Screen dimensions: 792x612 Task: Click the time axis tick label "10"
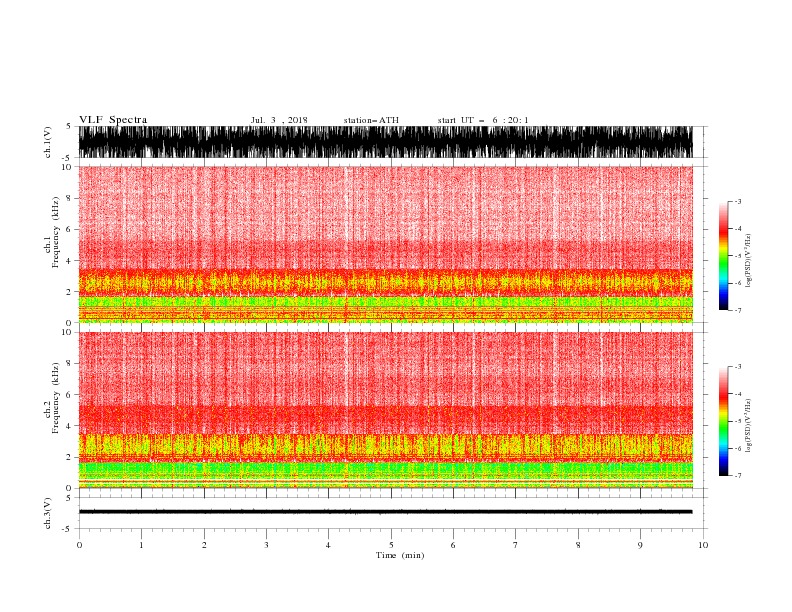point(703,545)
